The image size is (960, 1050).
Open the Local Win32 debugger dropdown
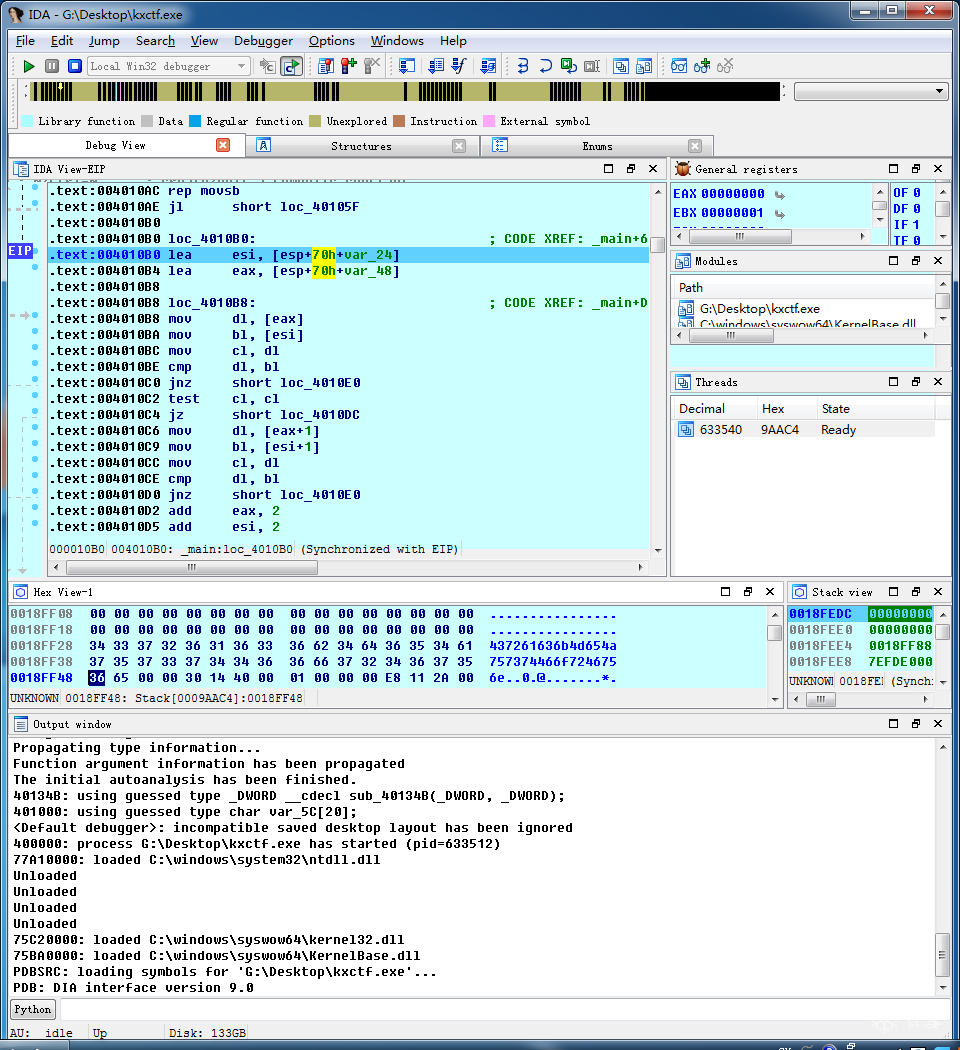(x=169, y=66)
